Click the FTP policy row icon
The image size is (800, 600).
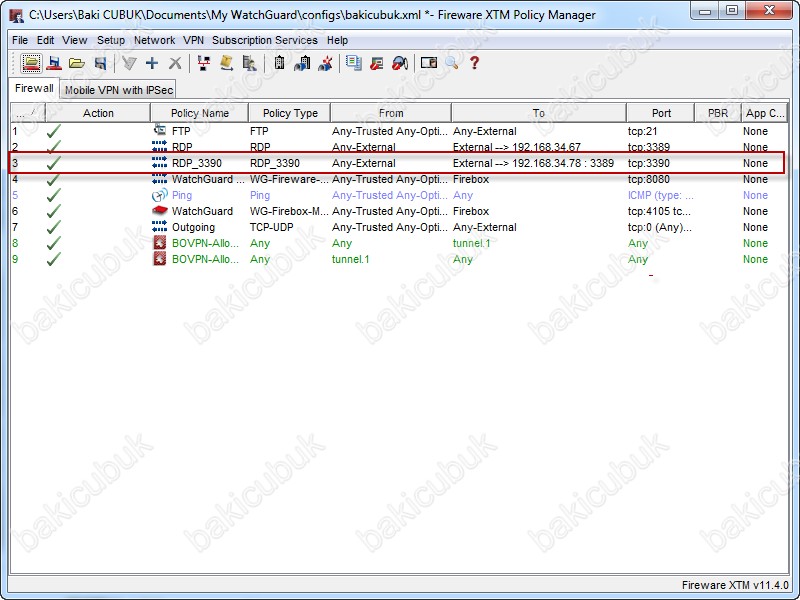coord(160,131)
